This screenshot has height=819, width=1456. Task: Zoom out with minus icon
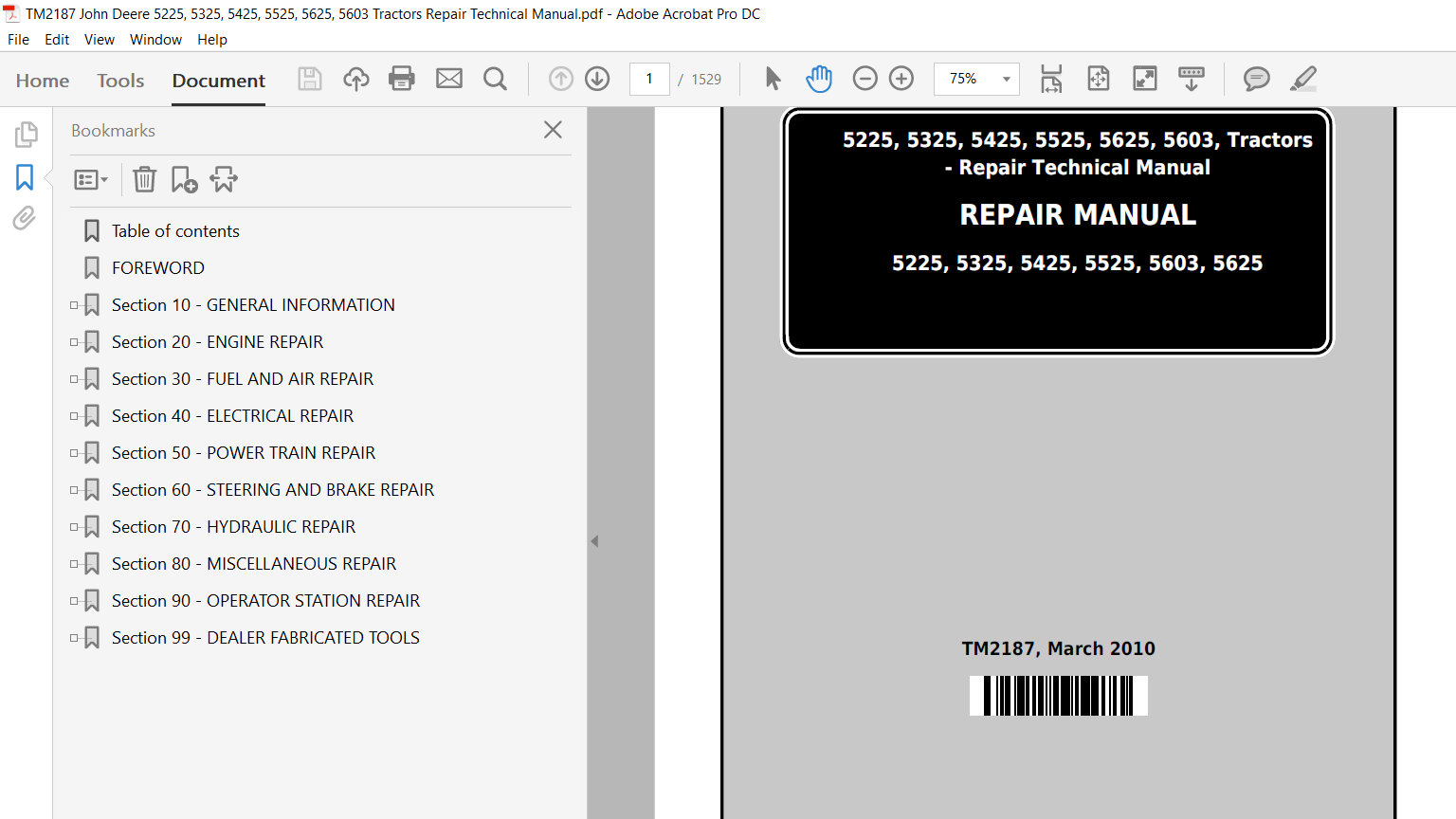[865, 79]
